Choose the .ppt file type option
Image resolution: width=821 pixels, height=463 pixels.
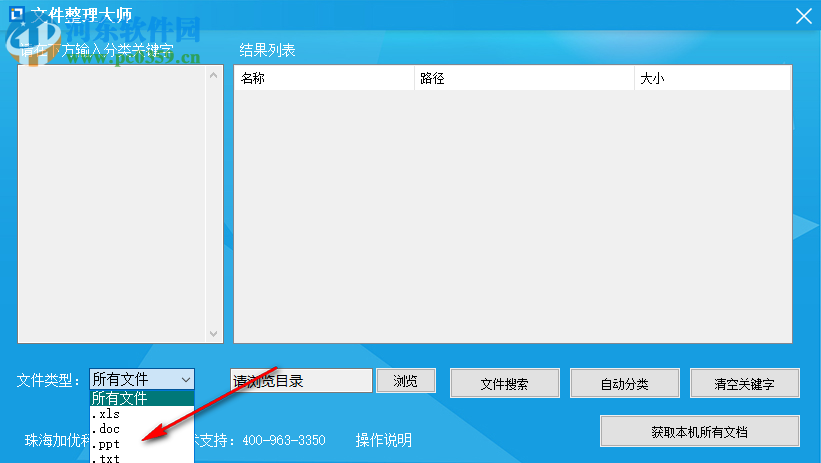coord(142,444)
